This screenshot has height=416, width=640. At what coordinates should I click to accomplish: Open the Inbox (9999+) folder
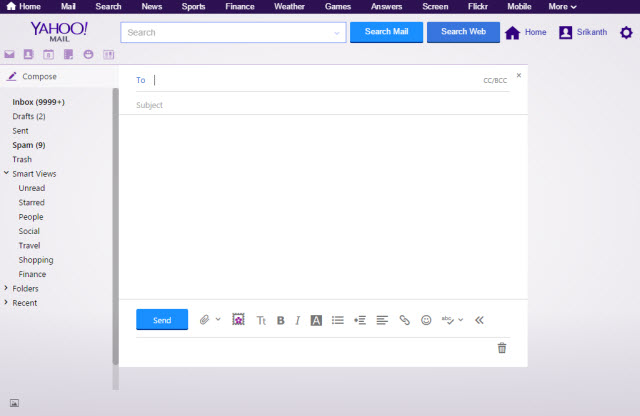tap(38, 102)
